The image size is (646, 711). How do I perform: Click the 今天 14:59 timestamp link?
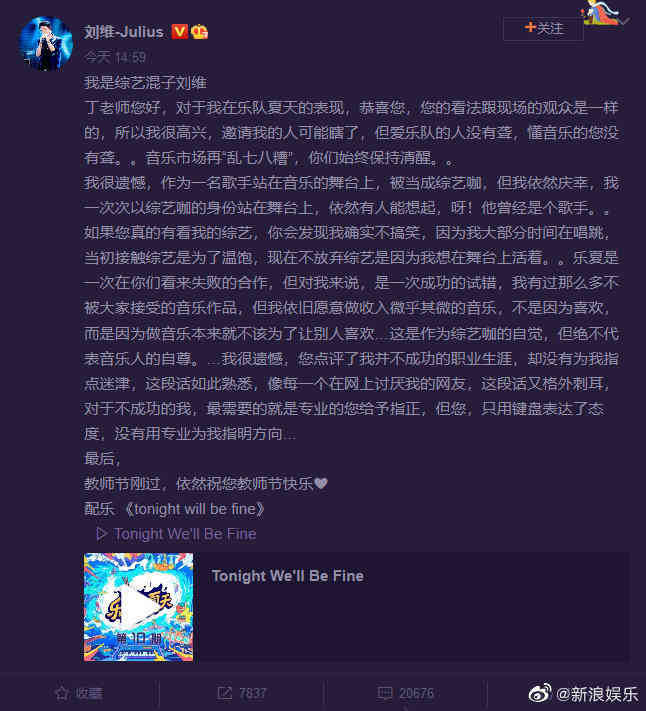[x=115, y=58]
